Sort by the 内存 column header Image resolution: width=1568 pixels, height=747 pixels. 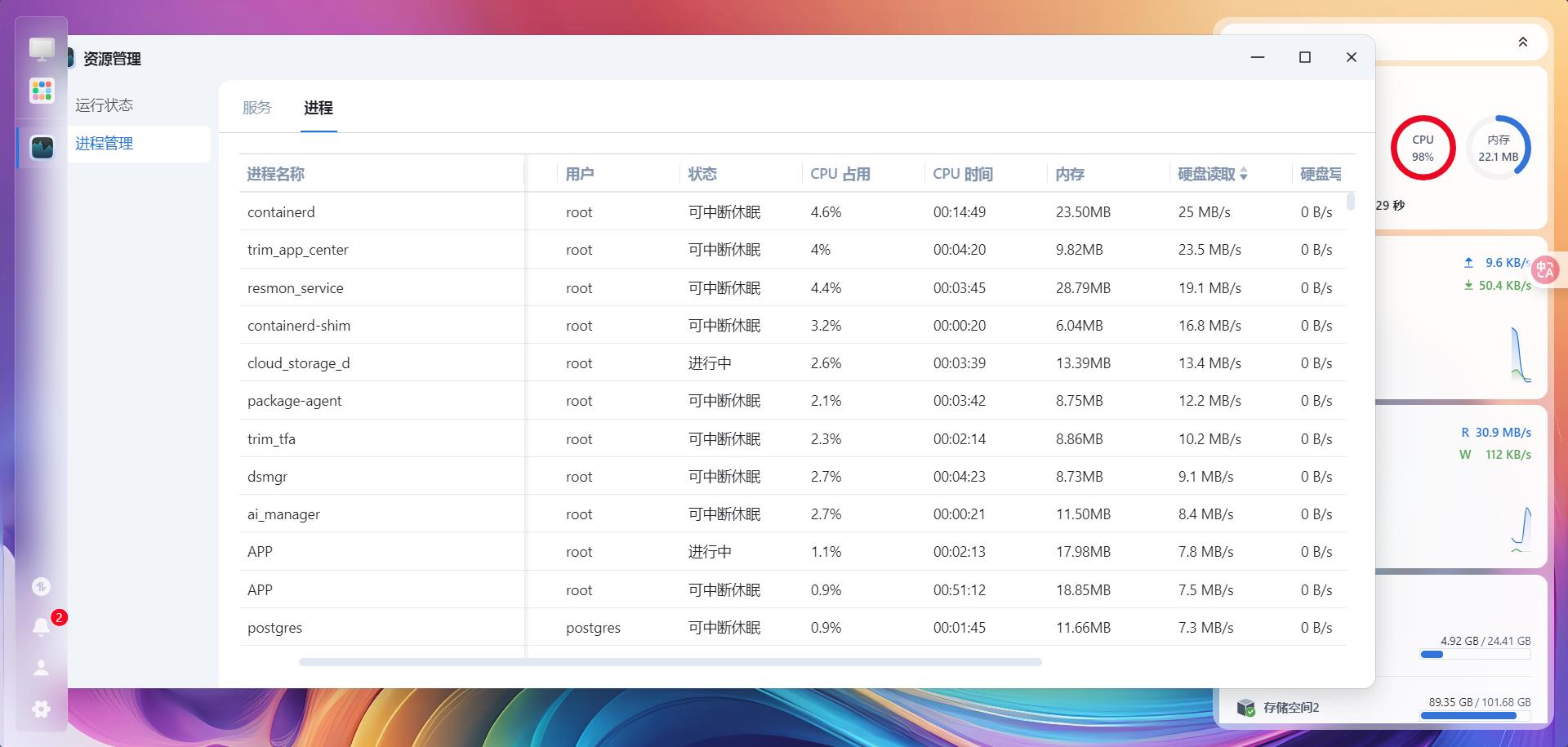point(1070,174)
